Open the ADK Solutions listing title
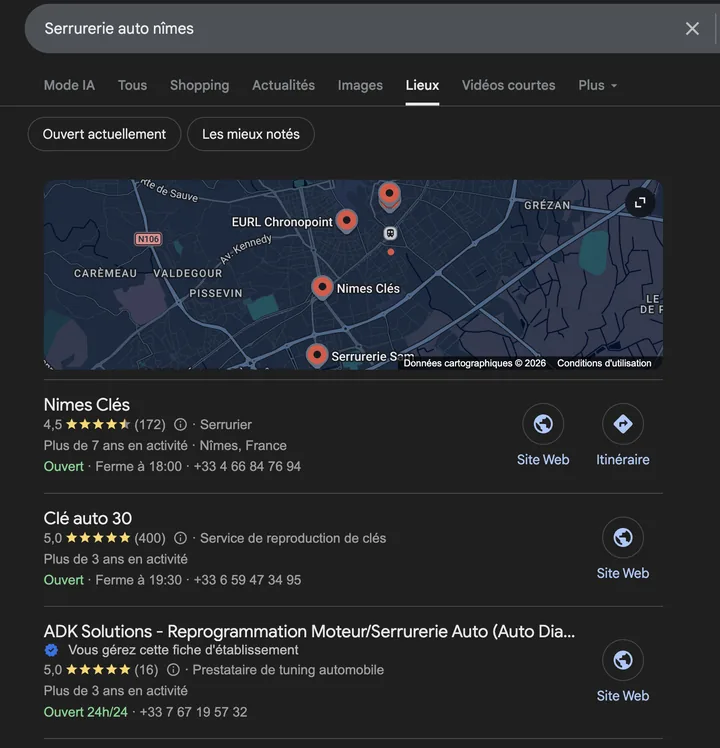Screen dimensions: 720x748 click(309, 632)
